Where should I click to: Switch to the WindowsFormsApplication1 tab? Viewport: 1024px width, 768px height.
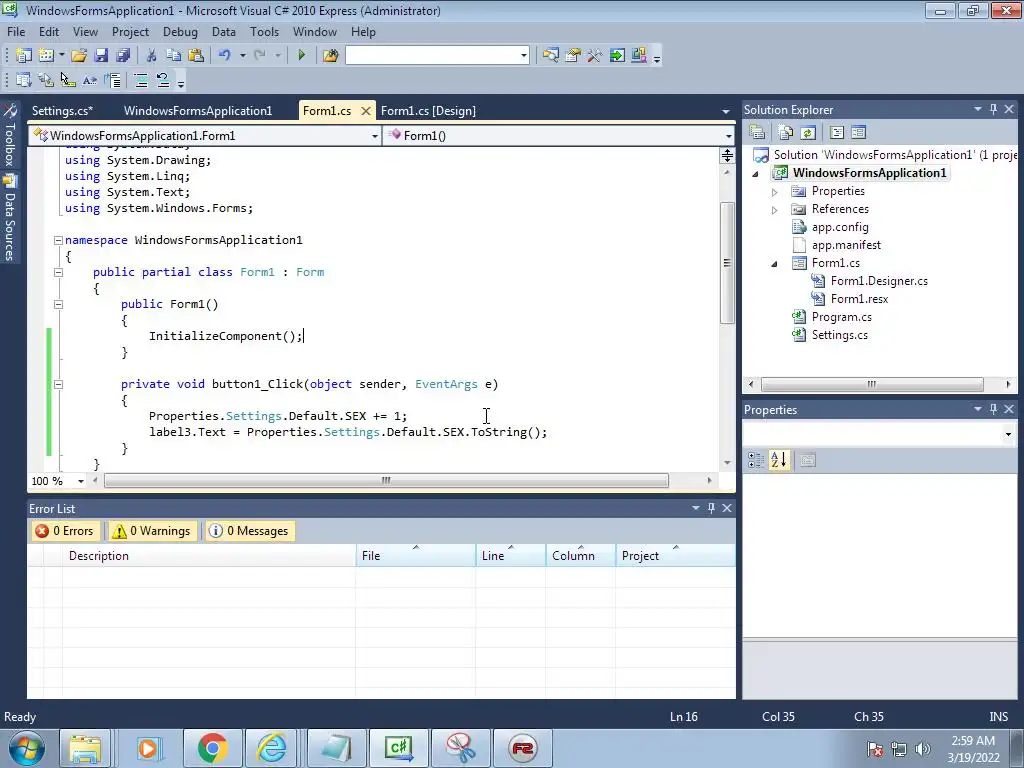click(x=198, y=110)
